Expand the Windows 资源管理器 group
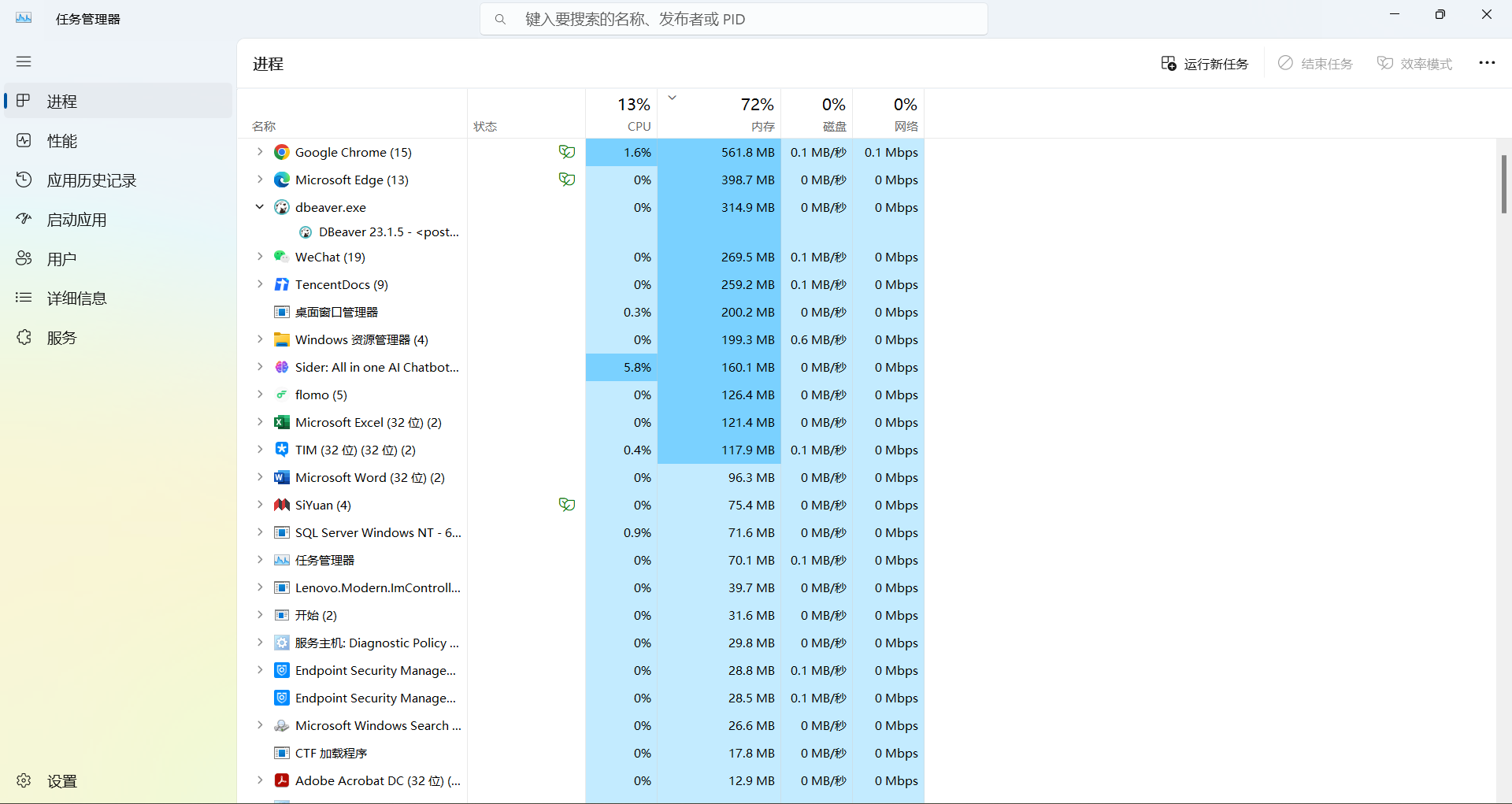Image resolution: width=1512 pixels, height=804 pixels. [260, 339]
